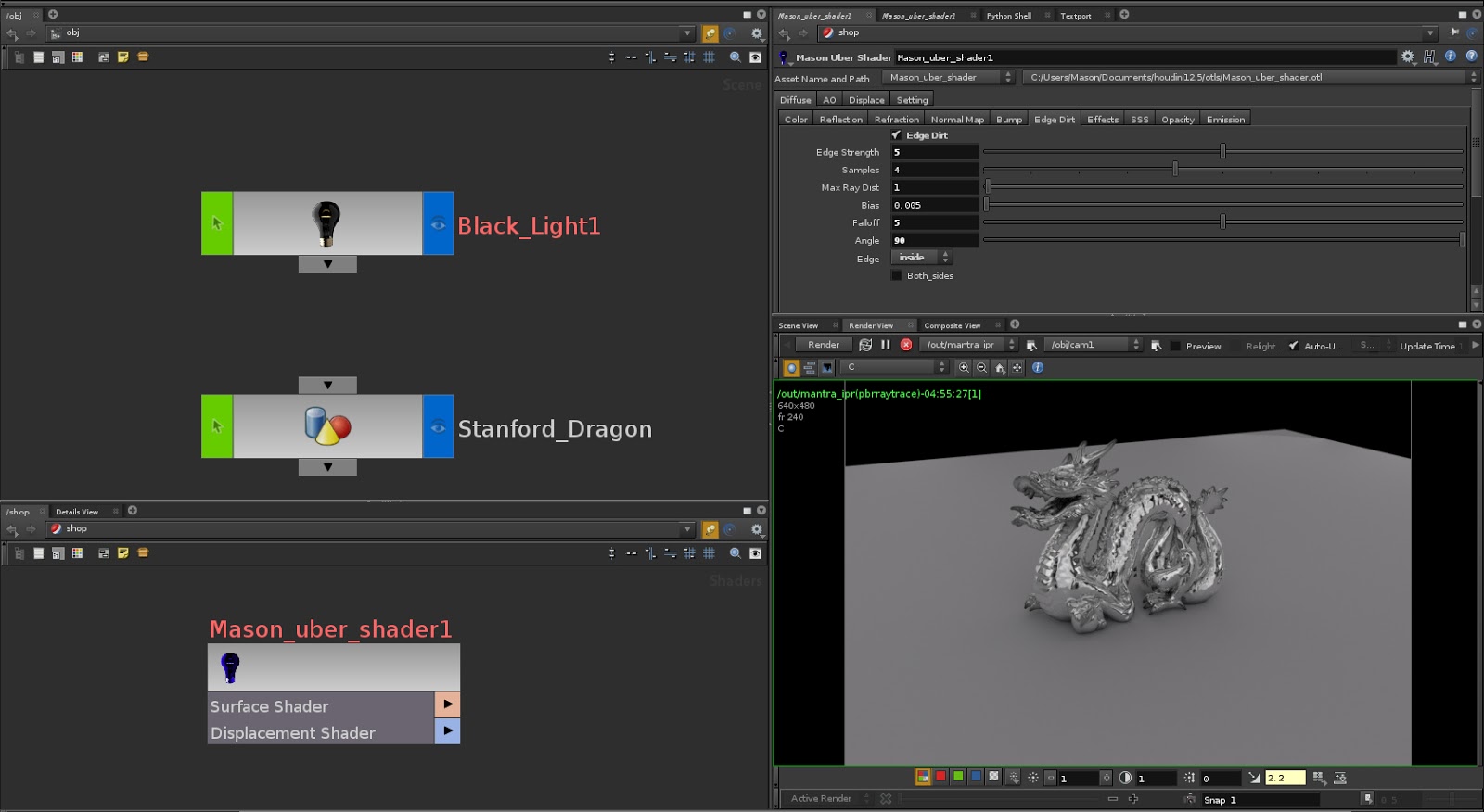Open the render view info help icon
The image size is (1484, 812).
1038,368
